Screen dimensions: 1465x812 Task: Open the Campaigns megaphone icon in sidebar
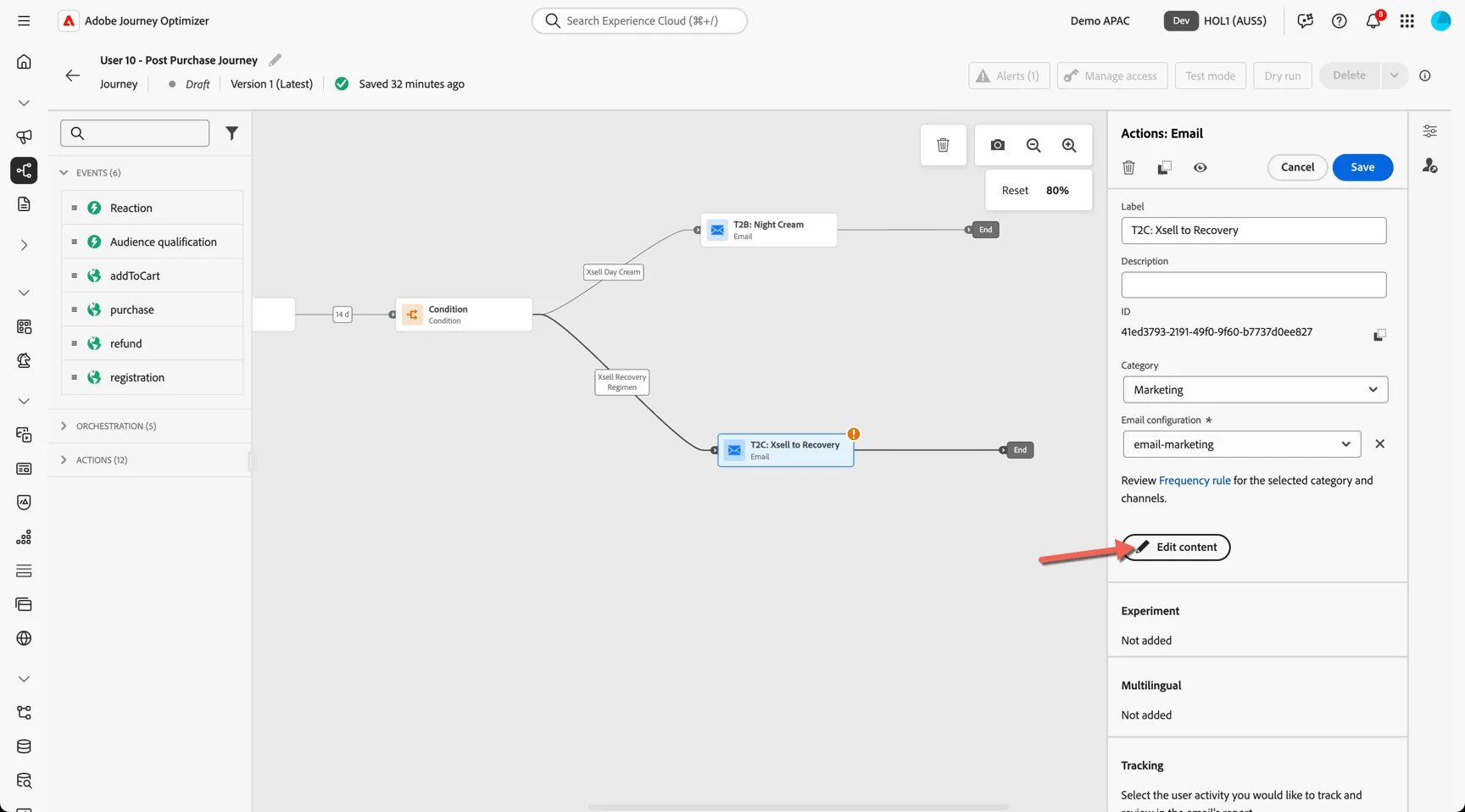24,136
